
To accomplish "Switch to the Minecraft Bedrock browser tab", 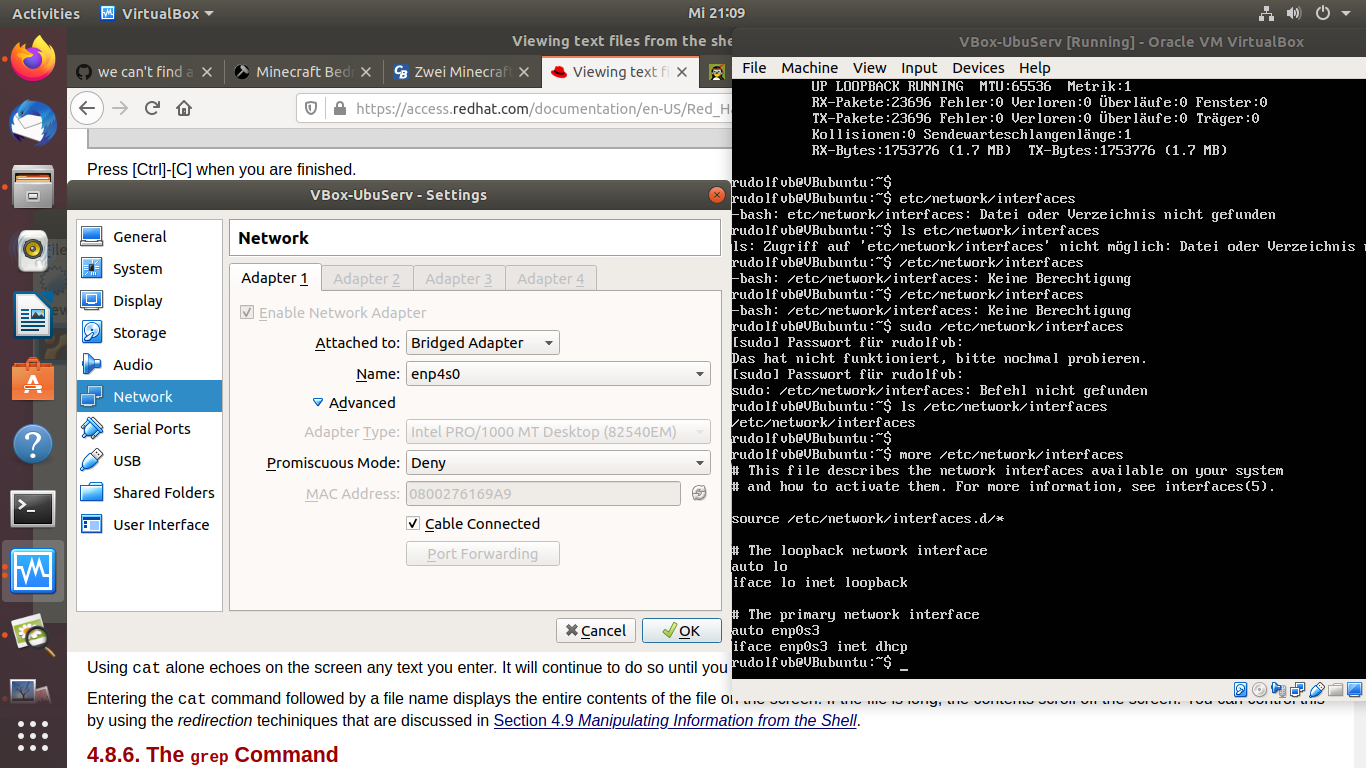I will (303, 72).
